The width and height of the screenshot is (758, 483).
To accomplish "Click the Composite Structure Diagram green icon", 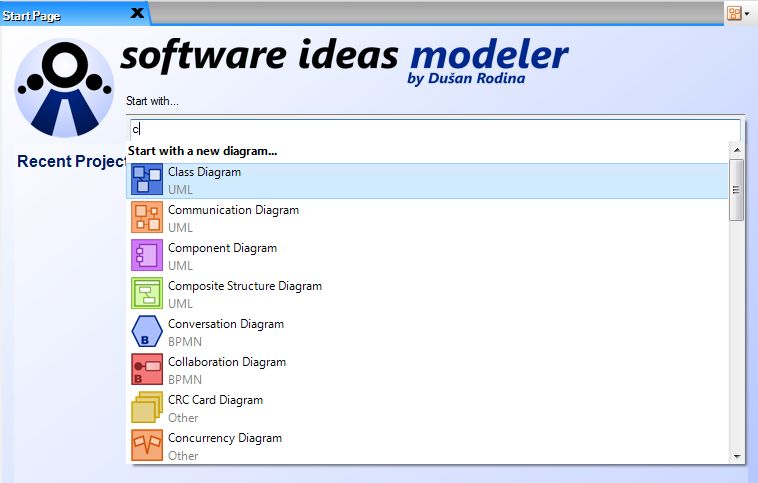I will tap(147, 293).
